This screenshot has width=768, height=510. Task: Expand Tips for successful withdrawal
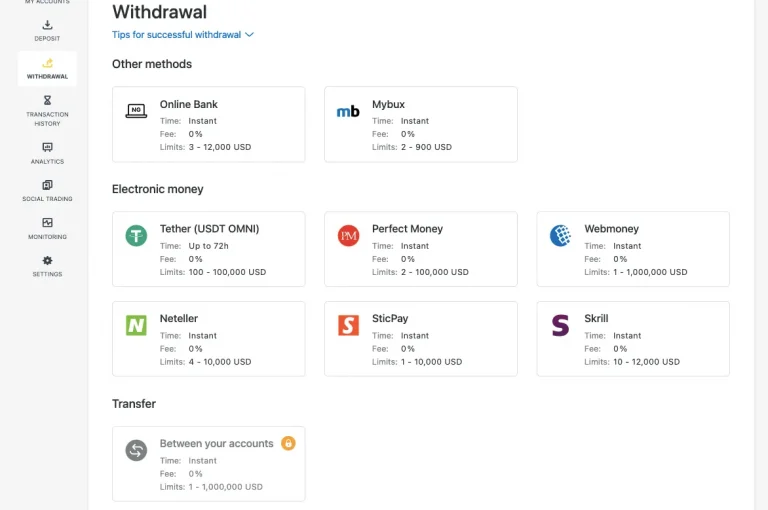click(183, 35)
